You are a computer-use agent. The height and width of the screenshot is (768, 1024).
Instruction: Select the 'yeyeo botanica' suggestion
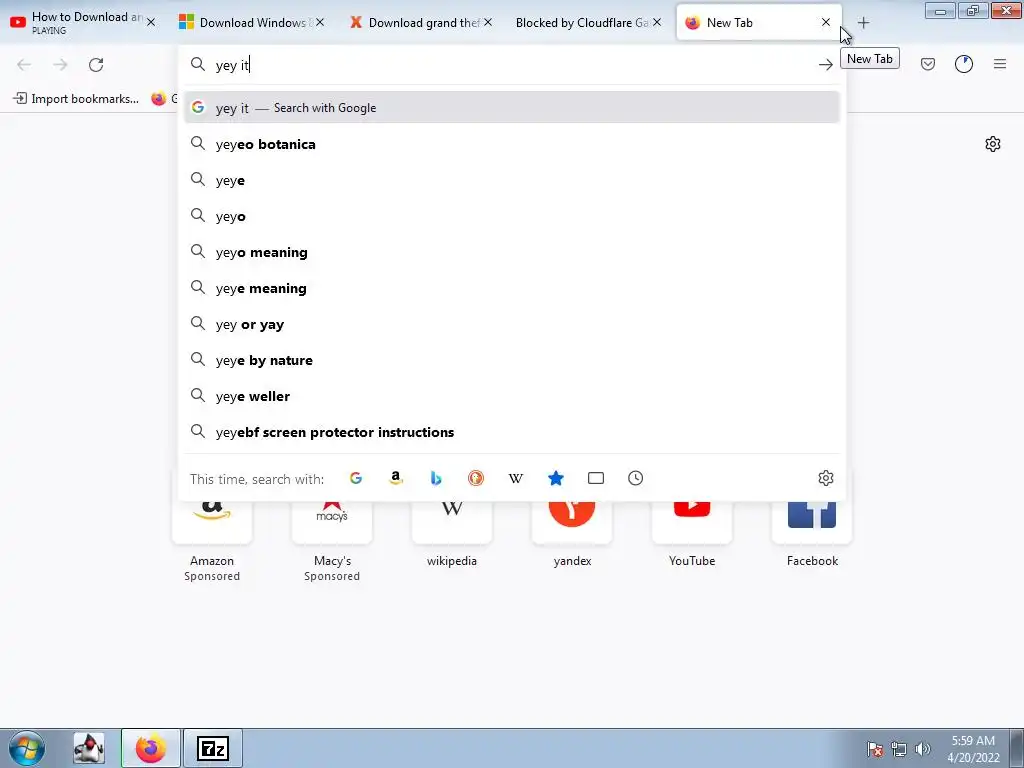click(511, 144)
